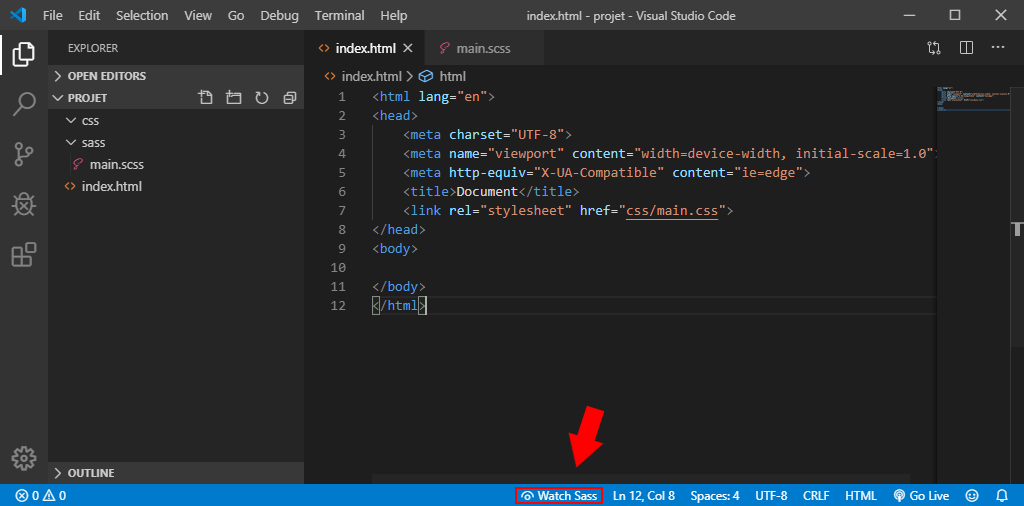Expand the OUTLINE section
Image resolution: width=1024 pixels, height=506 pixels.
(176, 473)
